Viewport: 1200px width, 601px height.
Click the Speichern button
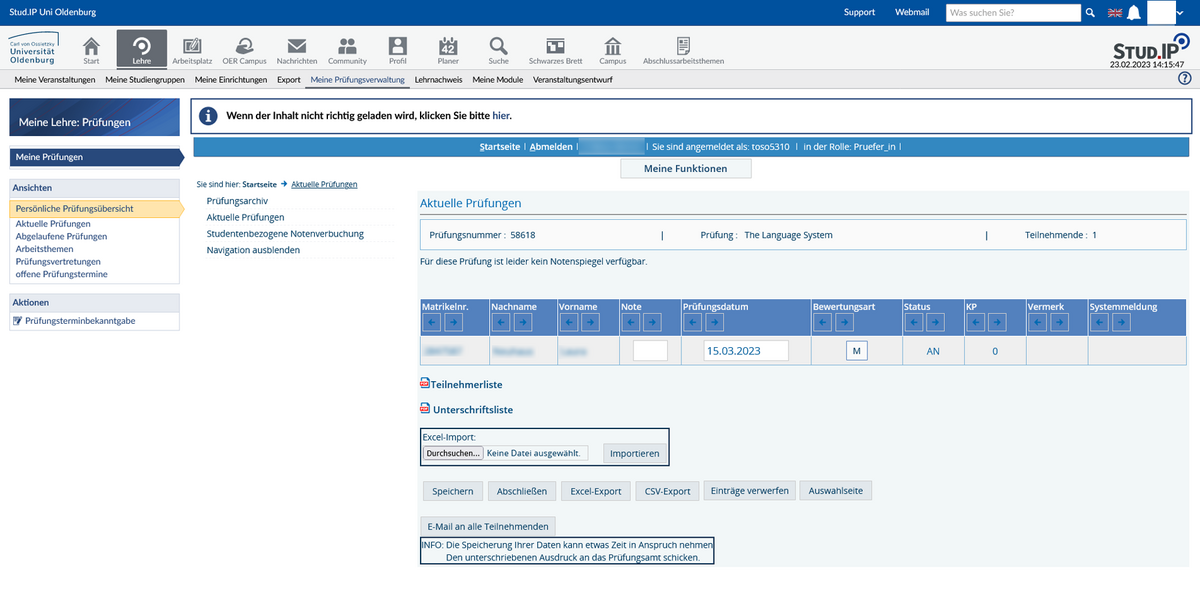tap(452, 491)
